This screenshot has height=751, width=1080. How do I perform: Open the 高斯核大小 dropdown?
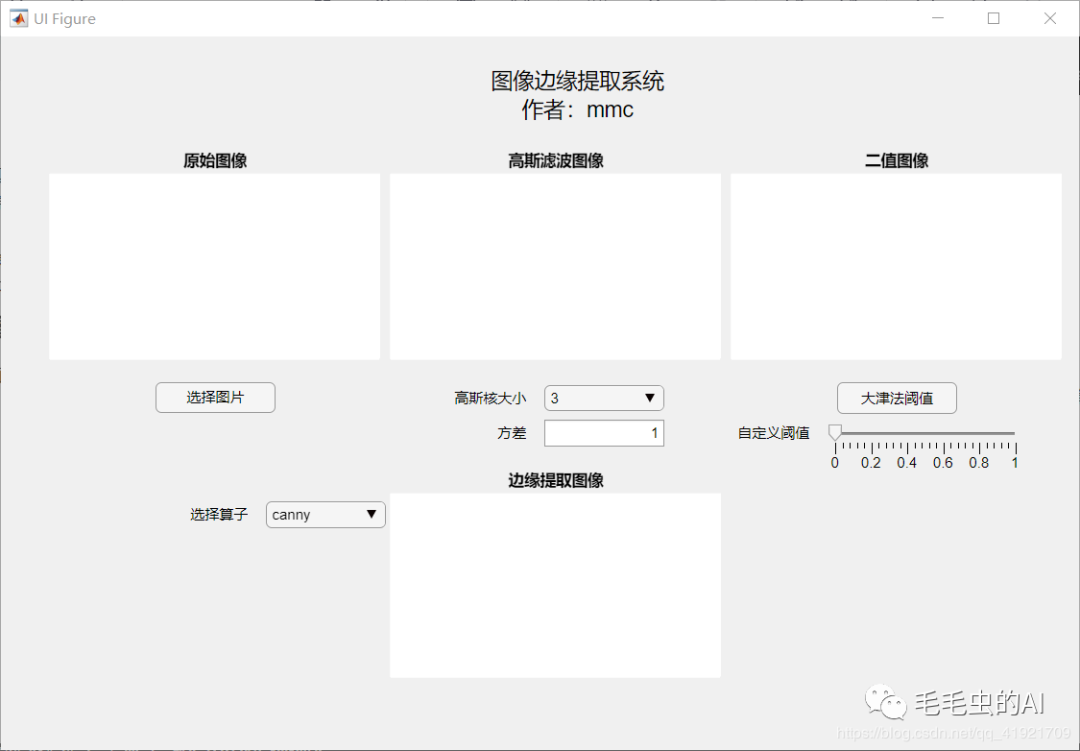tap(604, 398)
